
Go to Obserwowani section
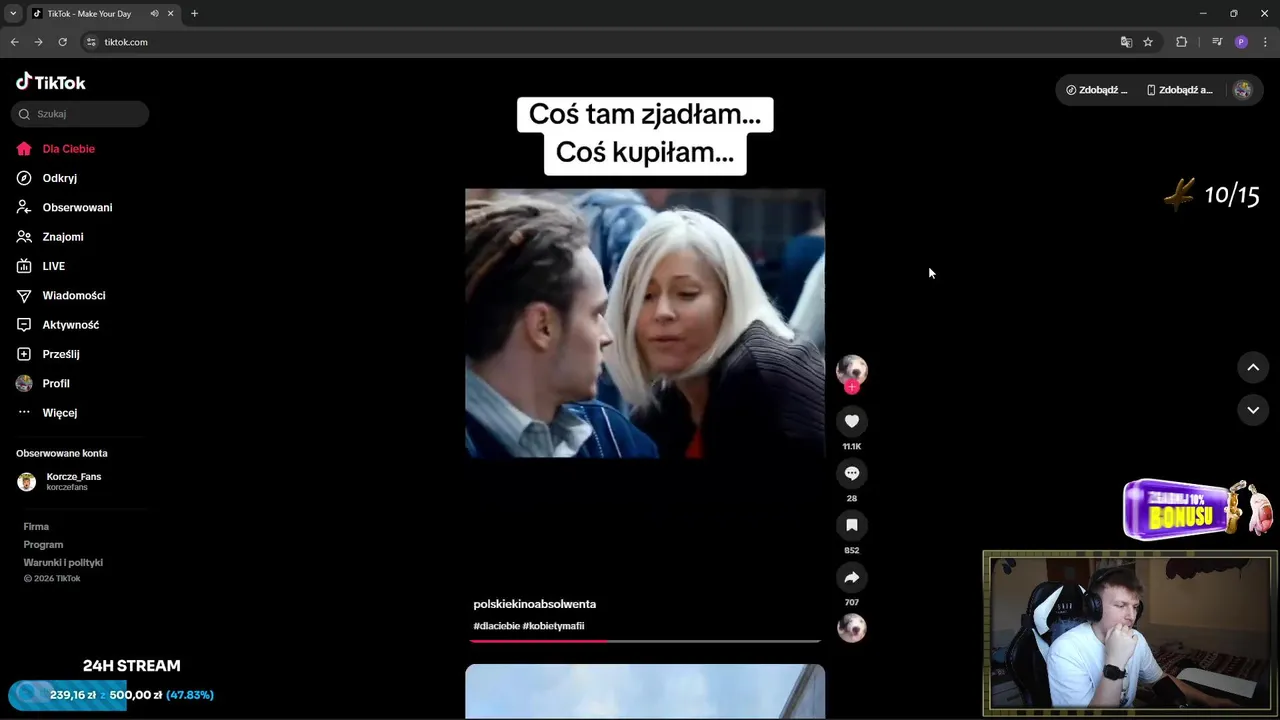tap(64, 207)
